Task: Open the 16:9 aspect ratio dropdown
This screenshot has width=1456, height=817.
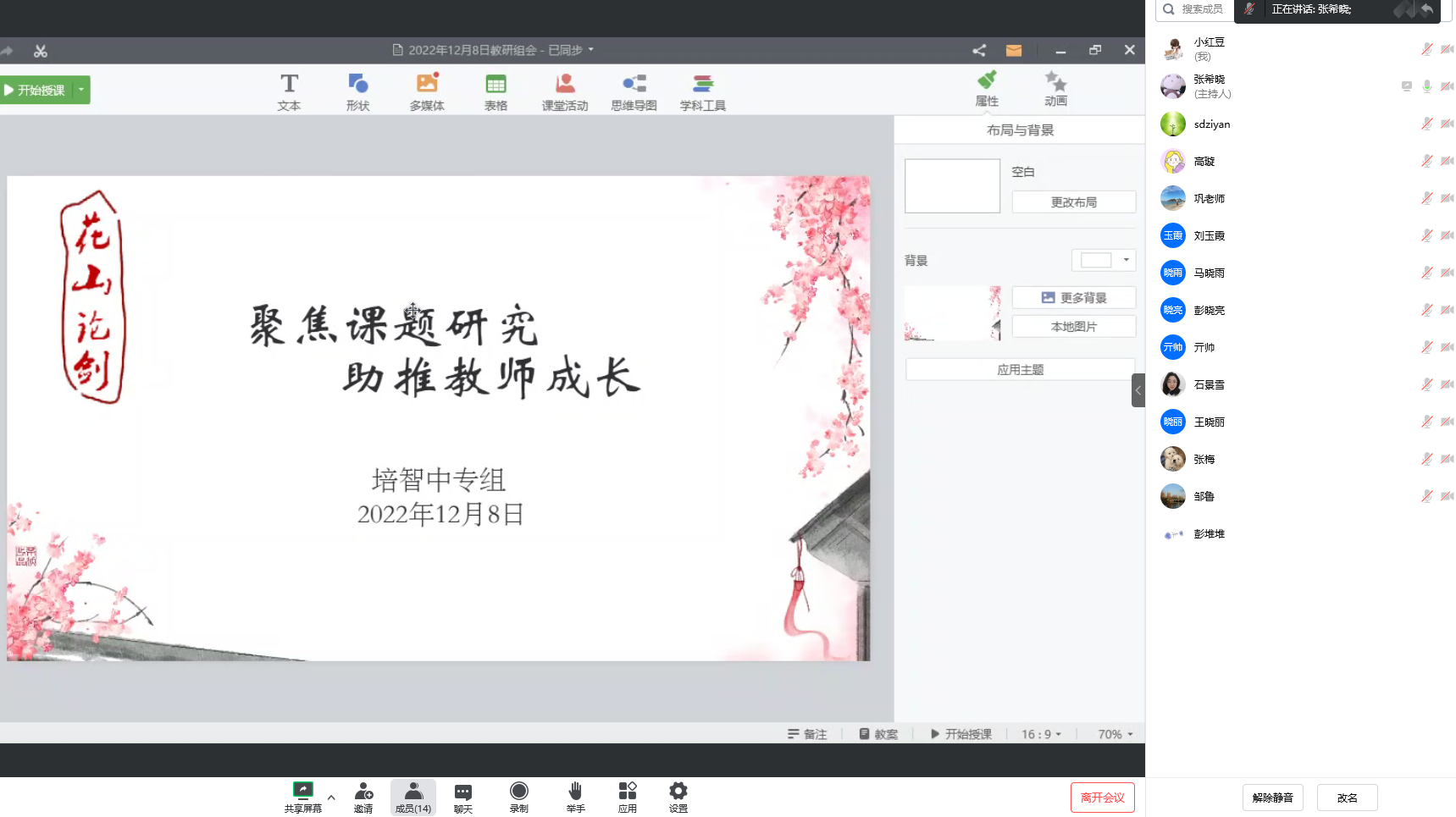Action: (x=1041, y=734)
